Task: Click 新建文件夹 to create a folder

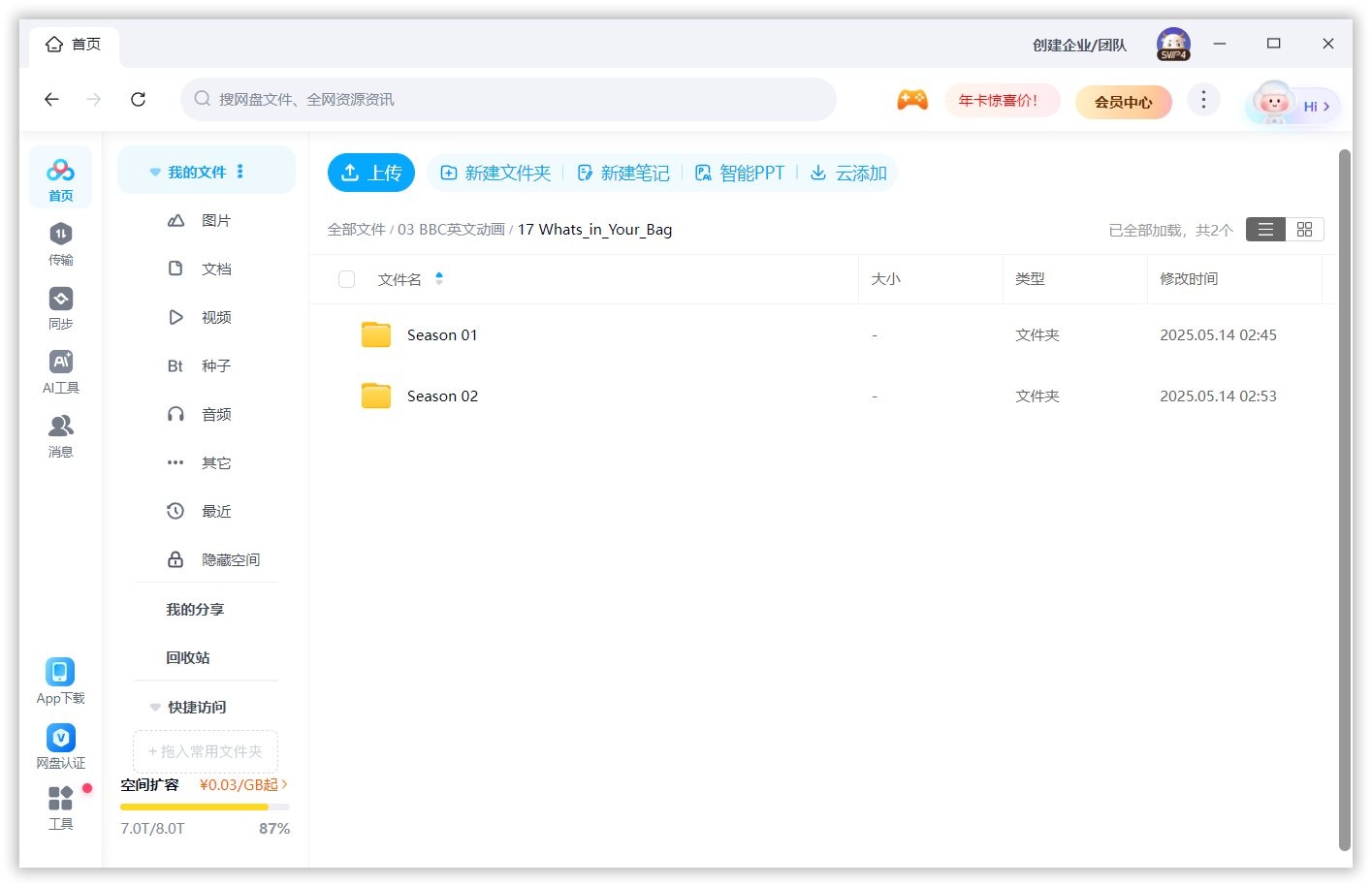Action: click(x=495, y=174)
